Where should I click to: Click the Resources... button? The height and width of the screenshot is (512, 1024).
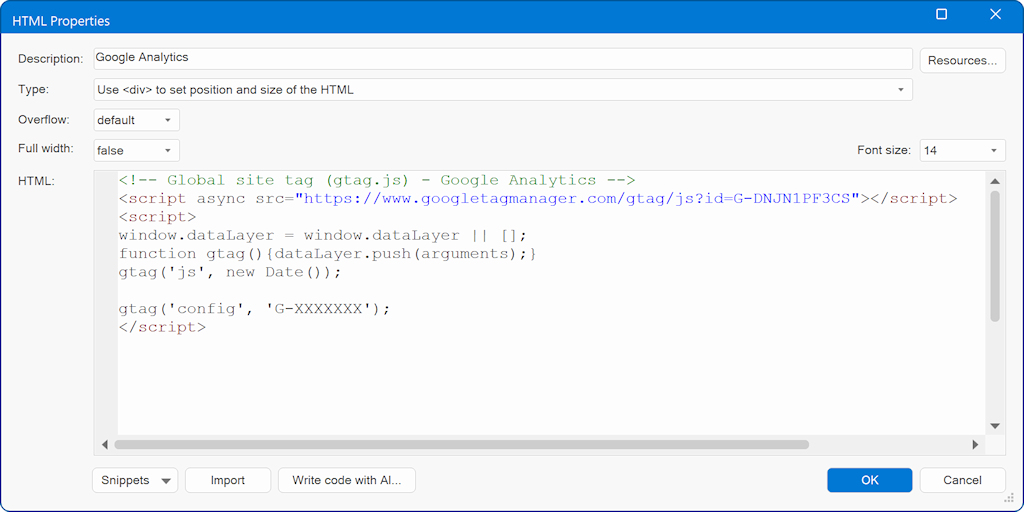point(963,60)
